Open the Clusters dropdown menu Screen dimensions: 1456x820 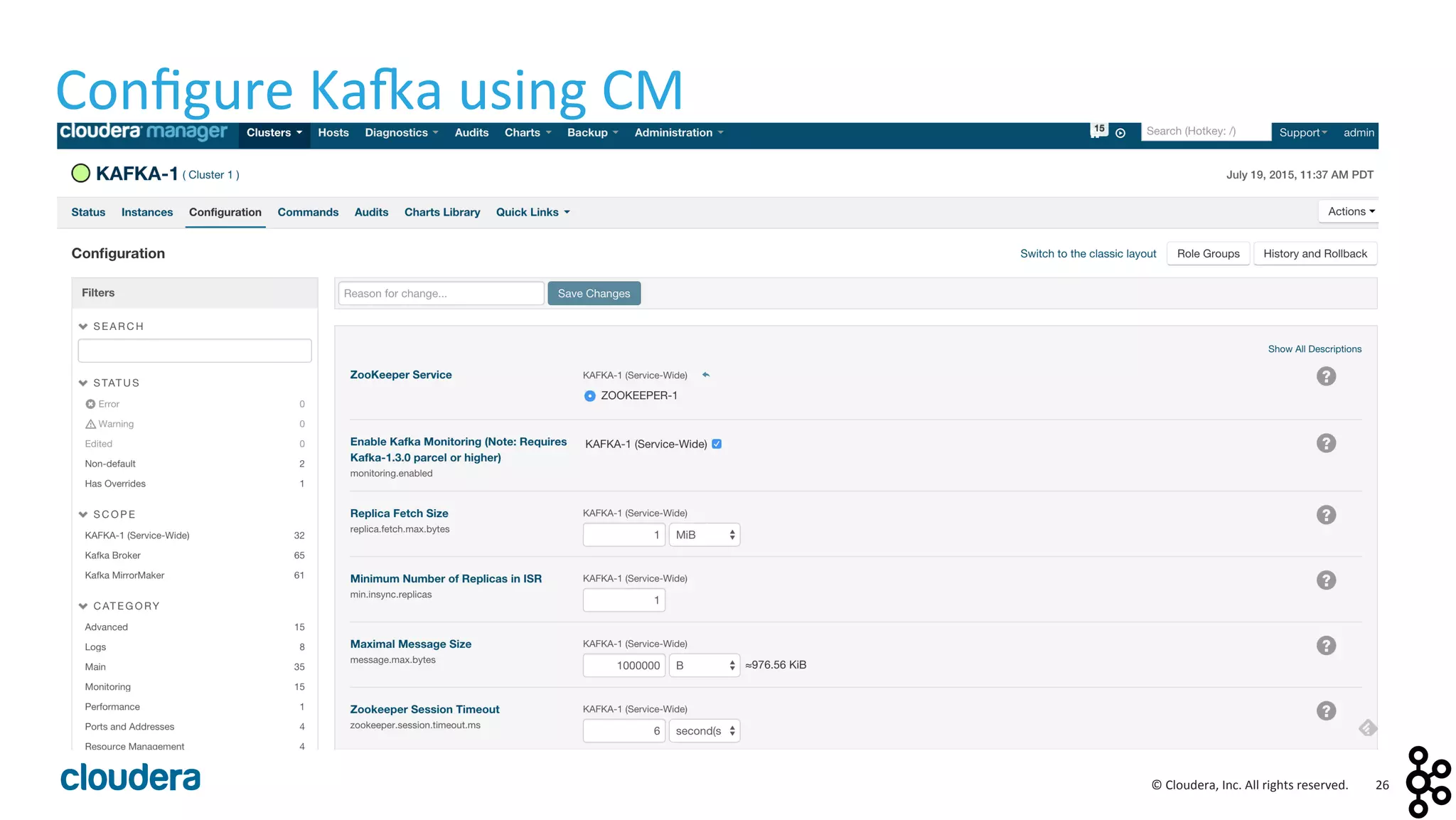click(274, 133)
